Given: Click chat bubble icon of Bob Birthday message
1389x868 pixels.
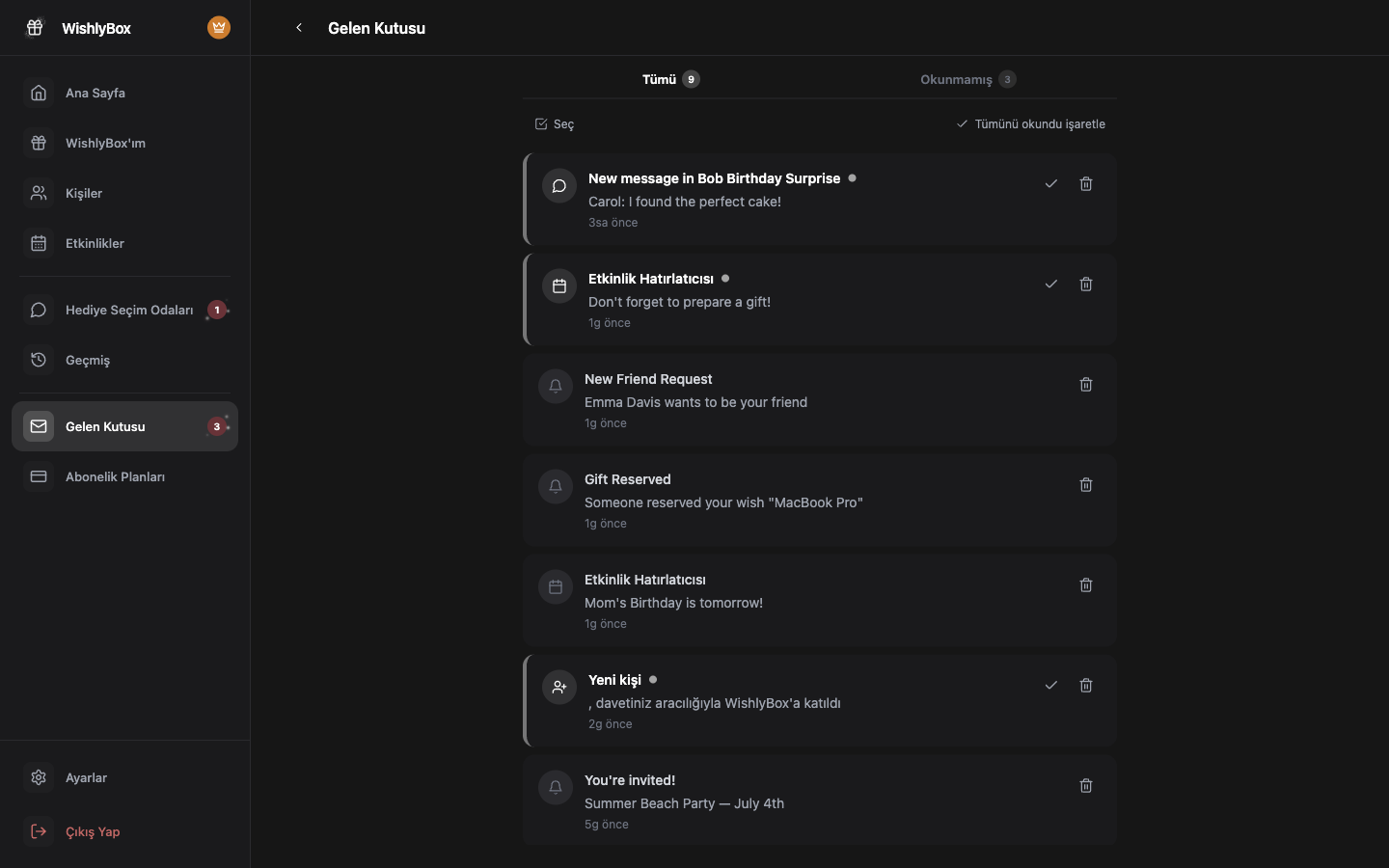Looking at the screenshot, I should tap(559, 186).
